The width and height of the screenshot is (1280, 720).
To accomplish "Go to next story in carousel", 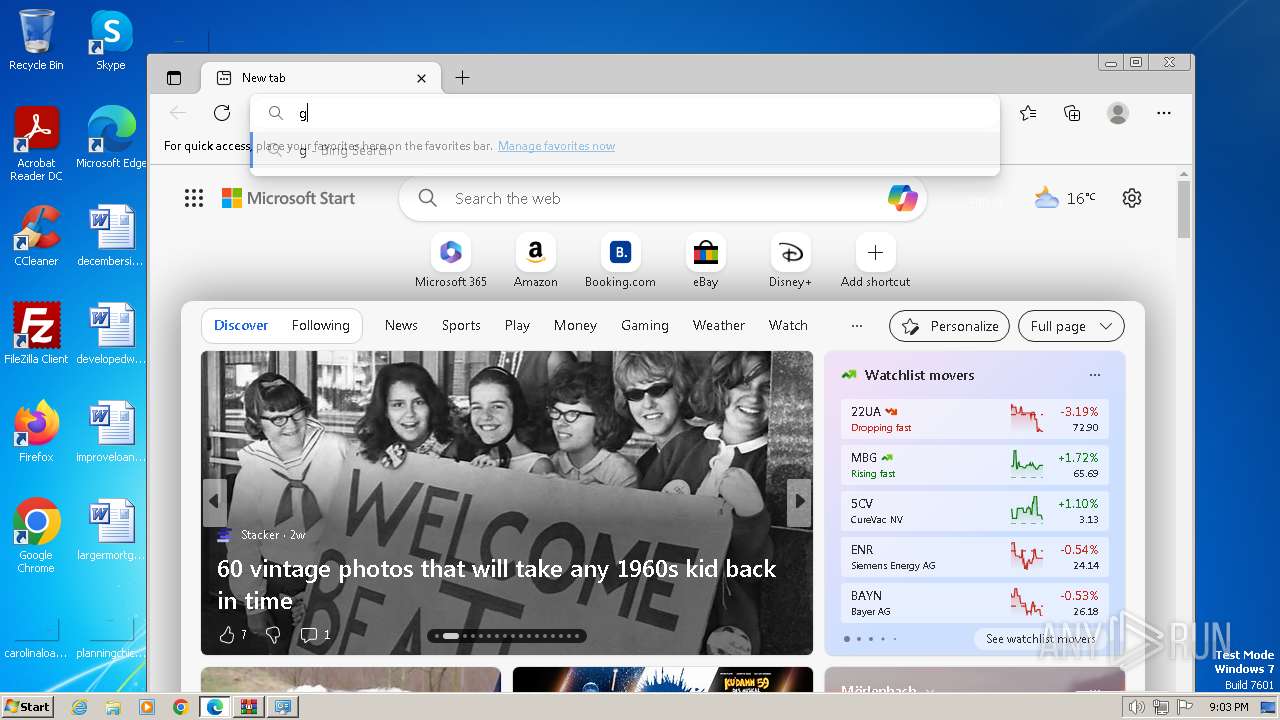I will point(799,502).
